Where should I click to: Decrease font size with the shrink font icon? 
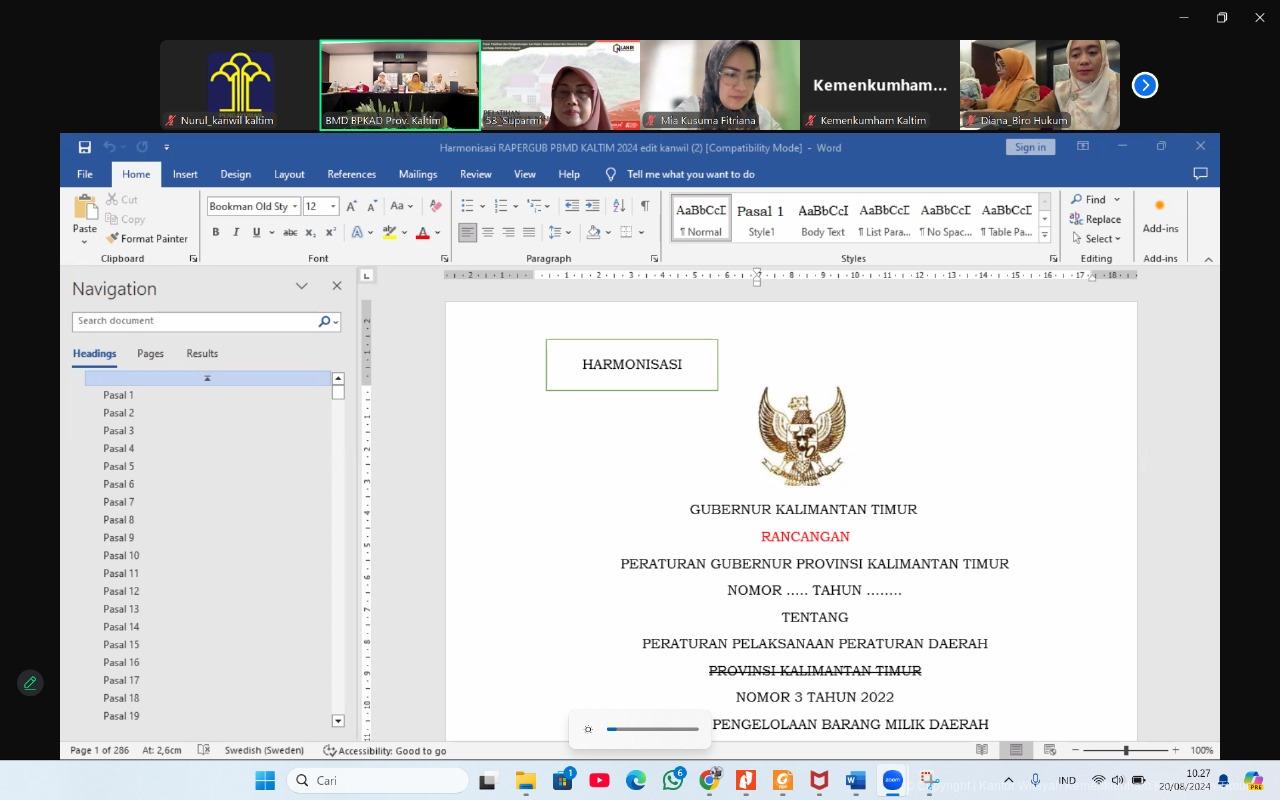pos(372,206)
